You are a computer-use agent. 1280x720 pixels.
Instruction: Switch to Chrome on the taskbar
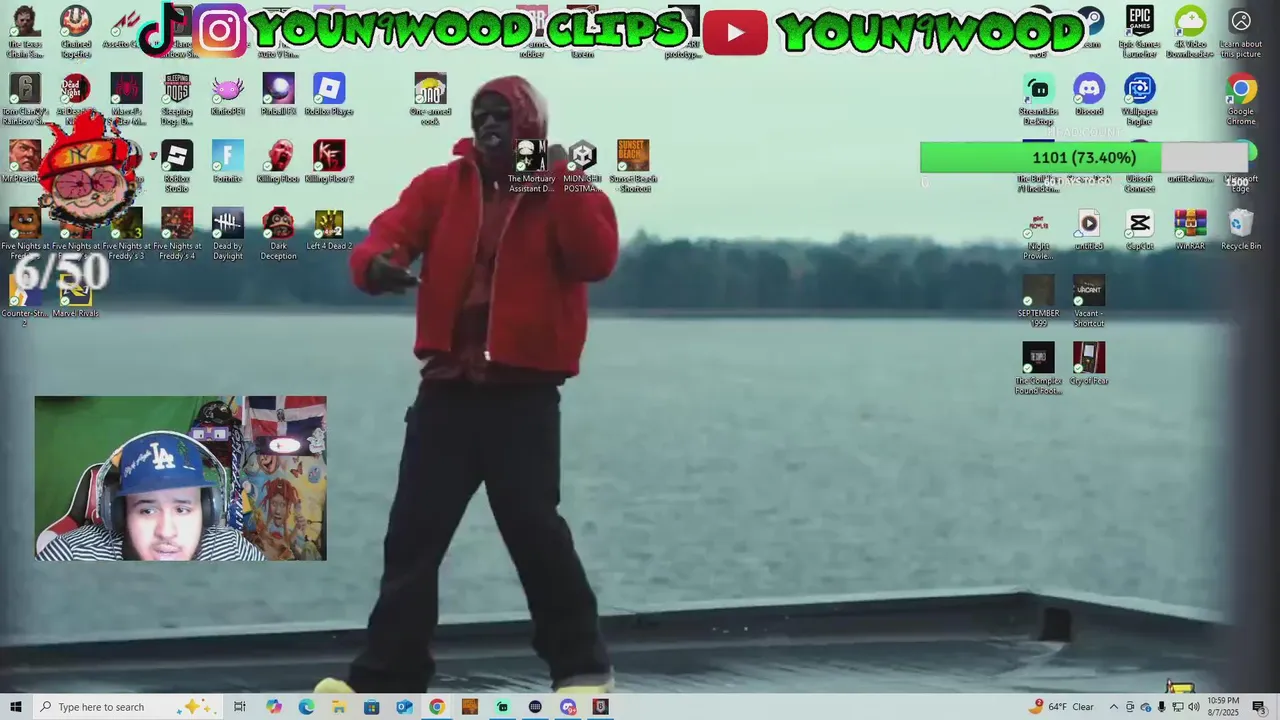(x=437, y=707)
